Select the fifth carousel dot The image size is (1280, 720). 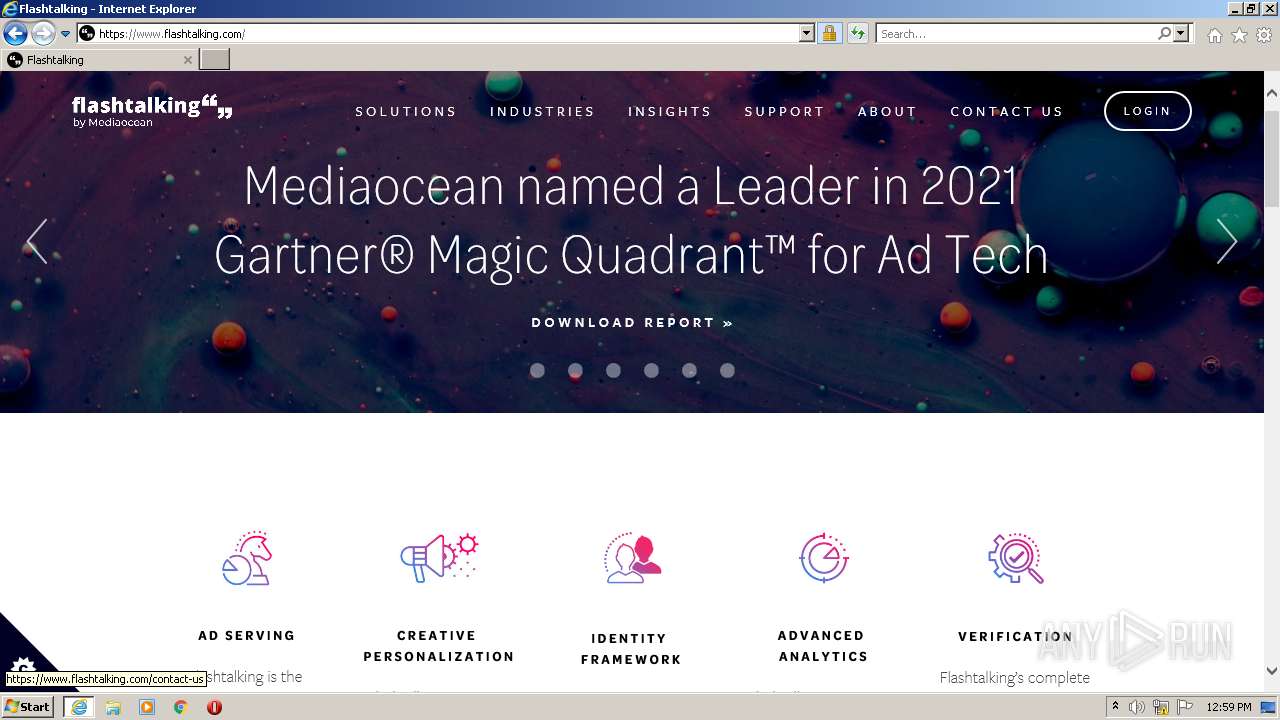coord(689,370)
